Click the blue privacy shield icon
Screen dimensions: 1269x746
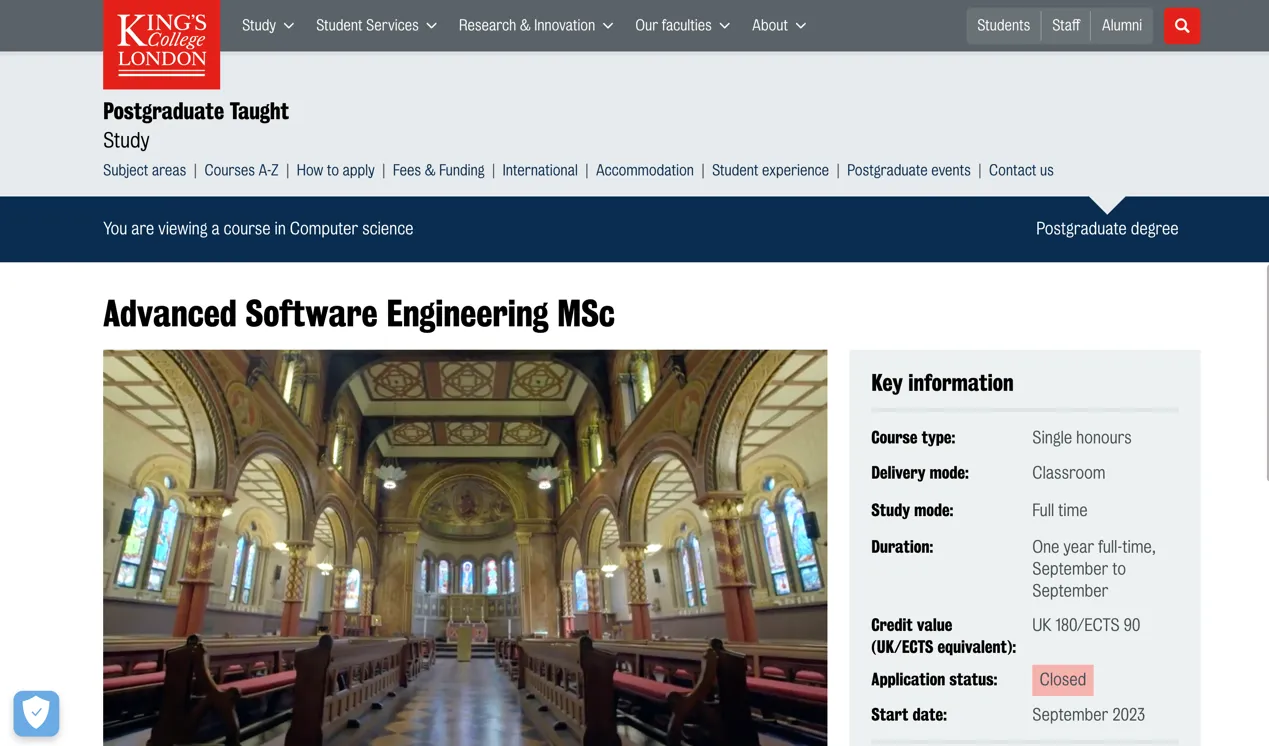tap(36, 713)
